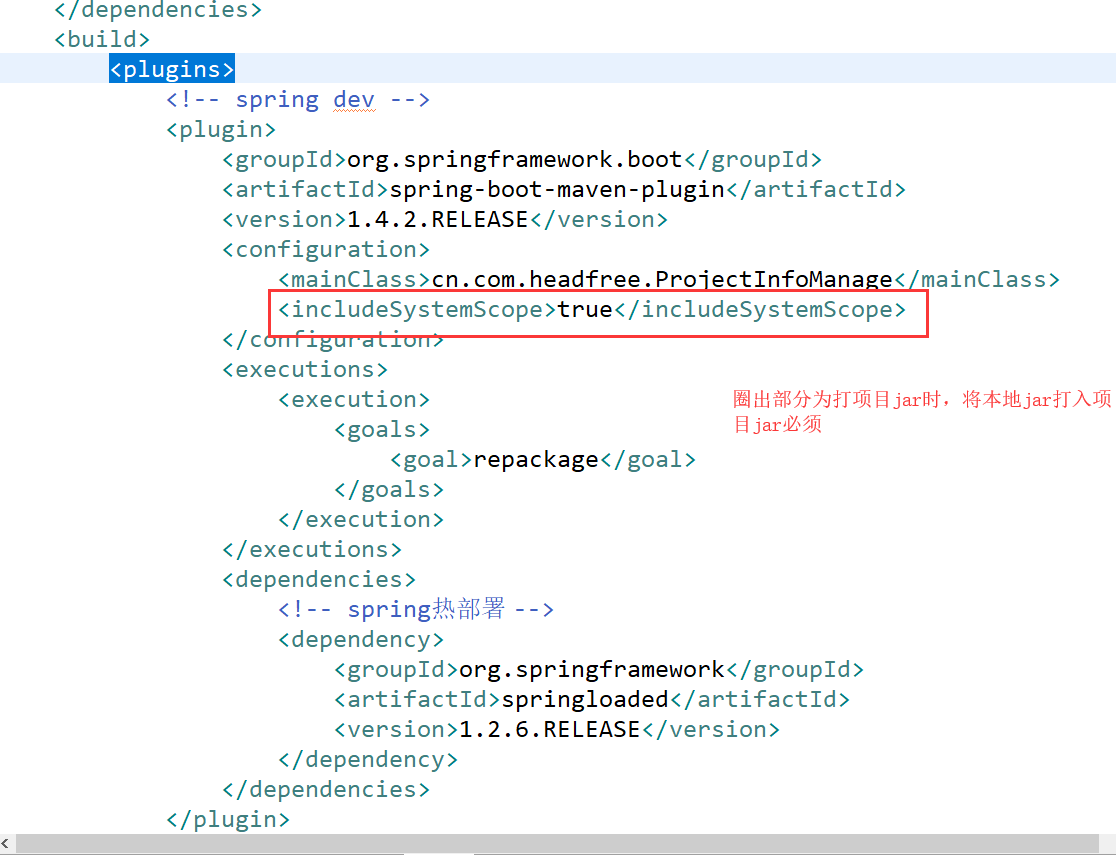Click the </goals> closing tag
The image size is (1116, 855).
(x=389, y=490)
